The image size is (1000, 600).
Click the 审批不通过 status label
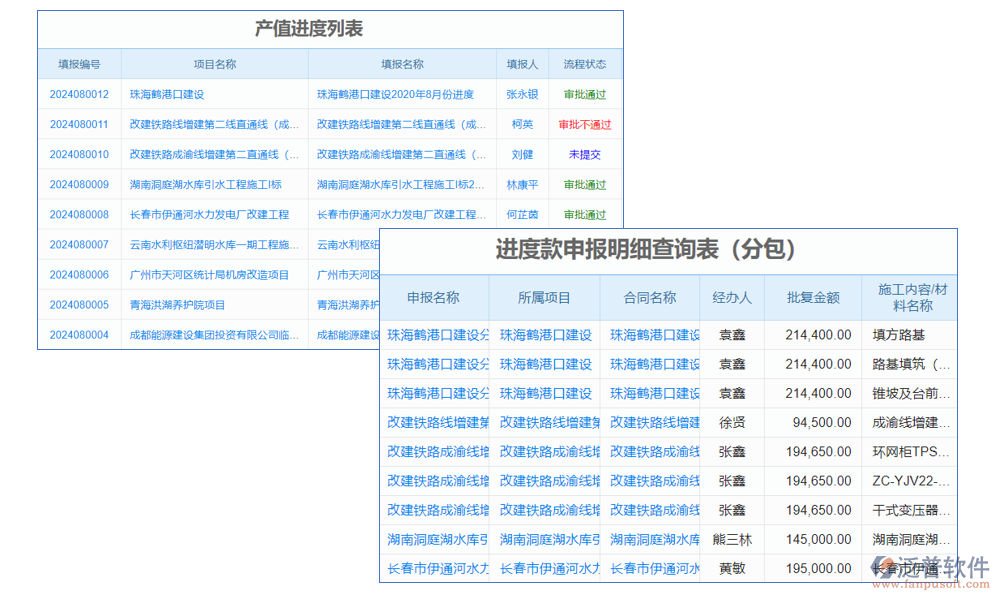(585, 125)
